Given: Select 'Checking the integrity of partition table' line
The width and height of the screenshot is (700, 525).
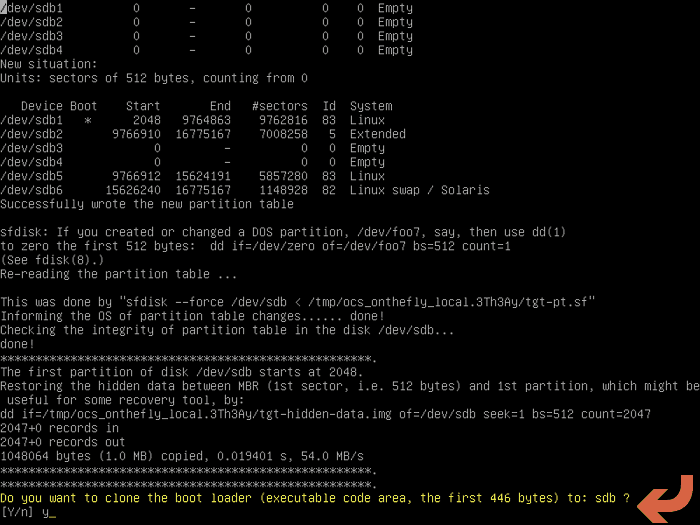Looking at the screenshot, I should click(227, 330).
